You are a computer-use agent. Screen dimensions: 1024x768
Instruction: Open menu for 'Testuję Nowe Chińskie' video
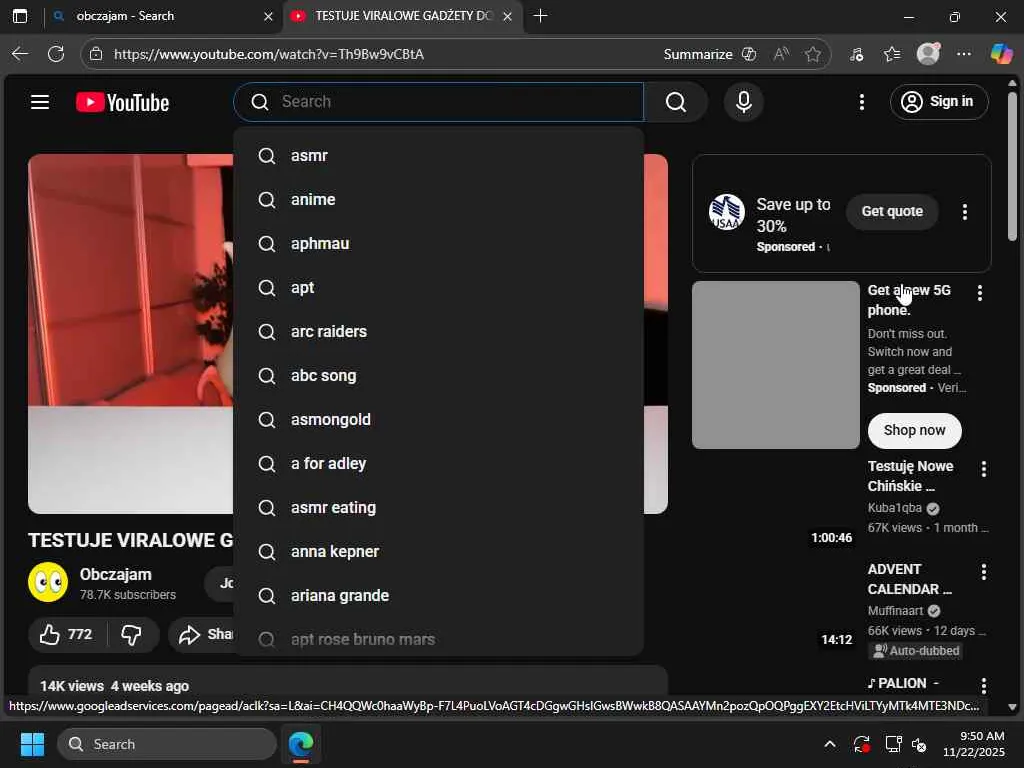tap(984, 469)
